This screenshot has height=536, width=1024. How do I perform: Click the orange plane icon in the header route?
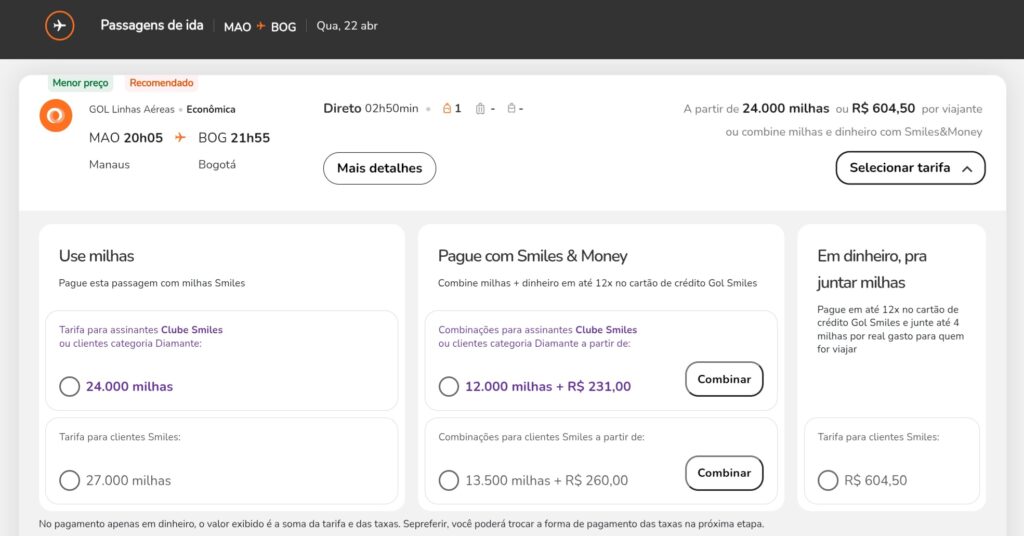tap(261, 27)
